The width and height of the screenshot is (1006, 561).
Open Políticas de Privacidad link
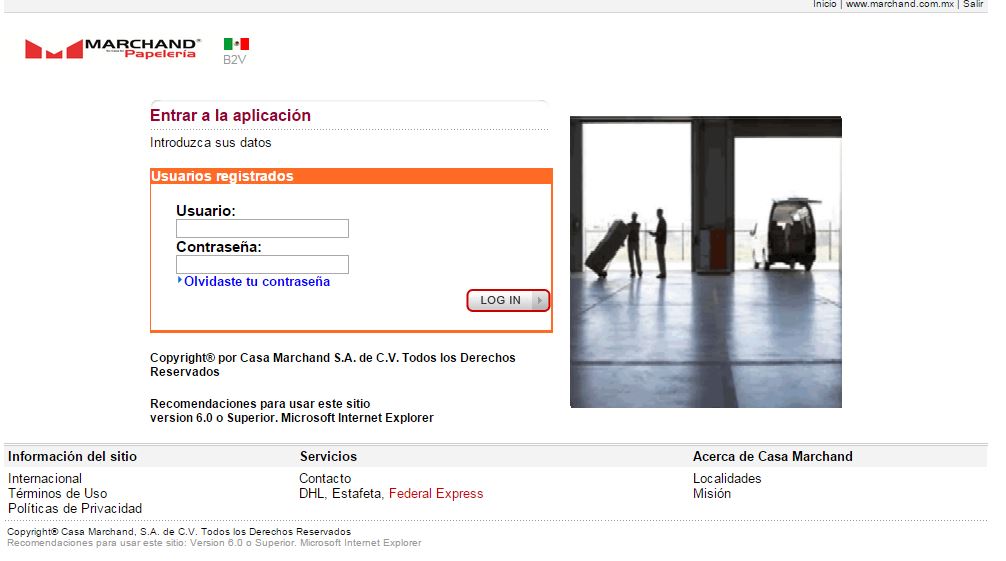pos(75,508)
